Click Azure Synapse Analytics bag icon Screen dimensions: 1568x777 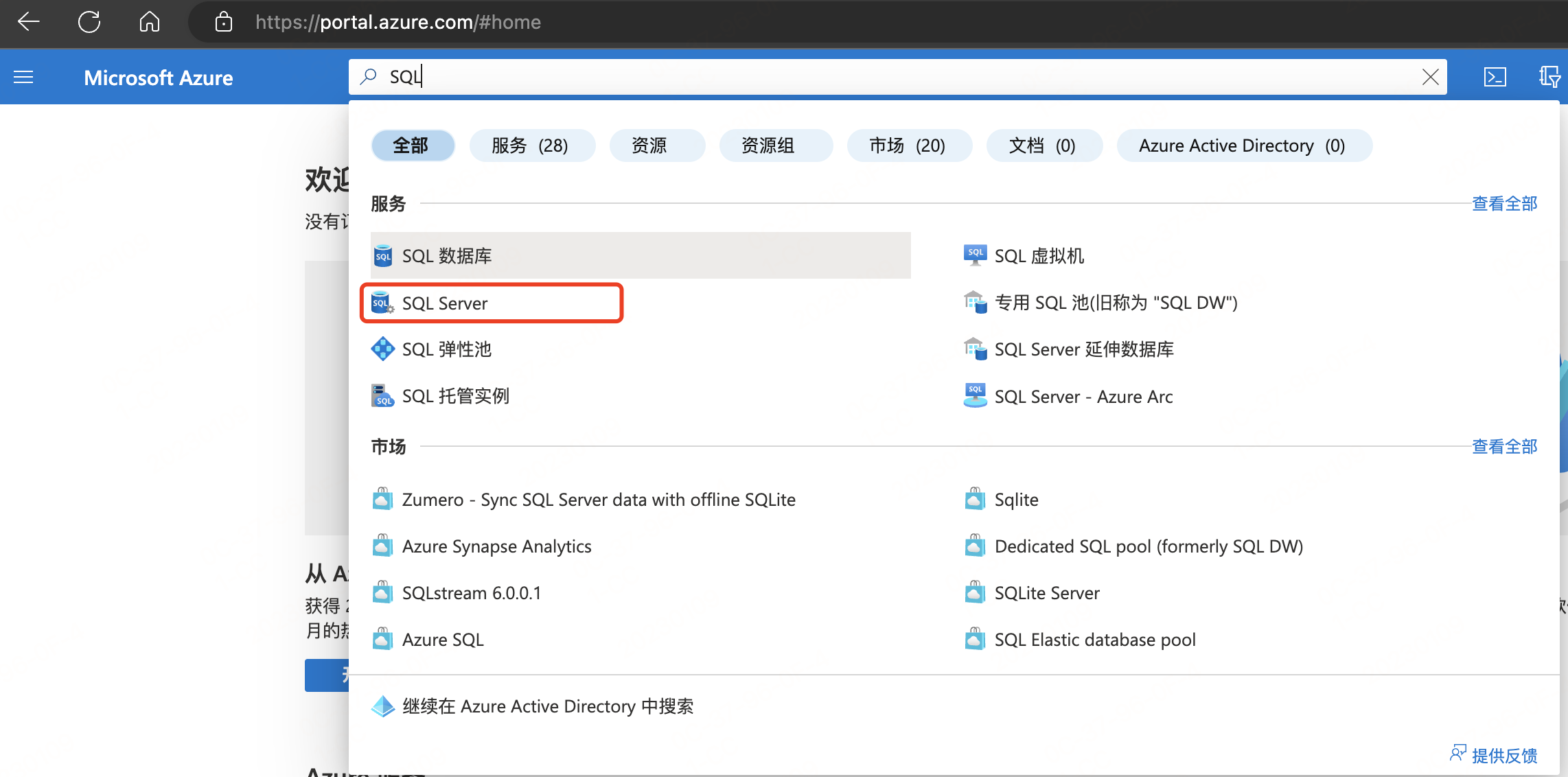point(382,546)
